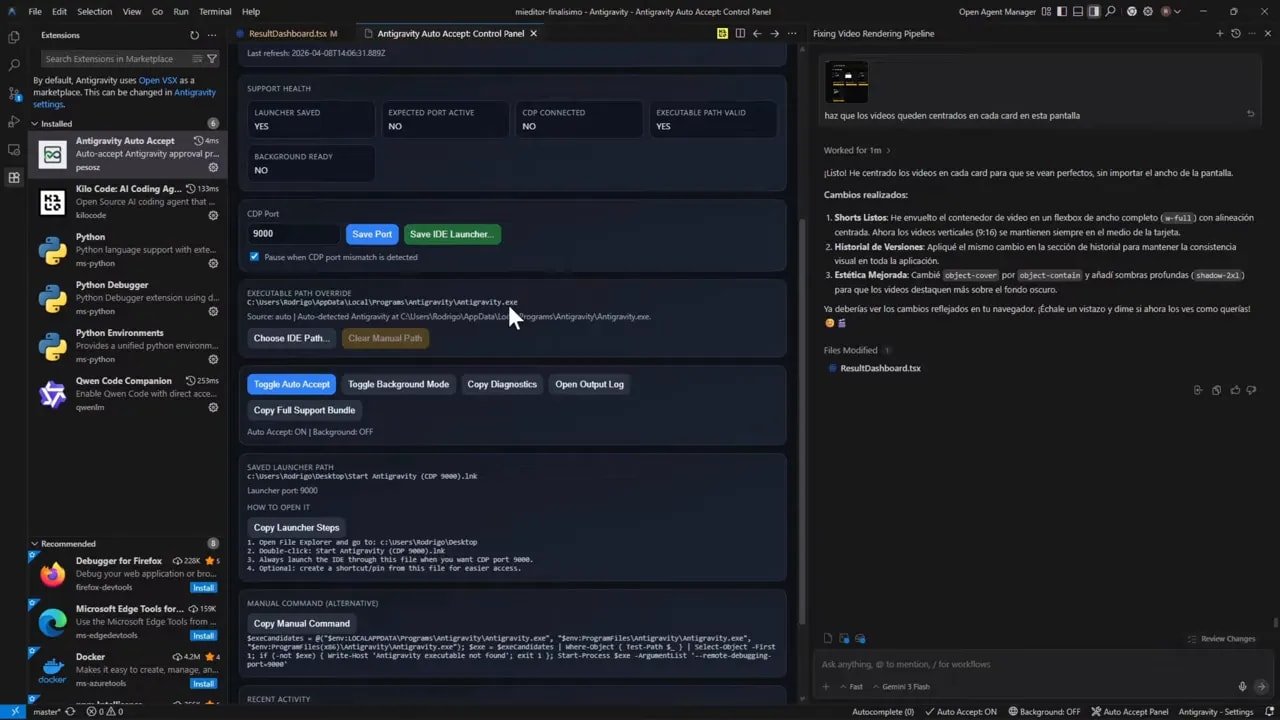Manage Python Debugger extension gear

(213, 311)
